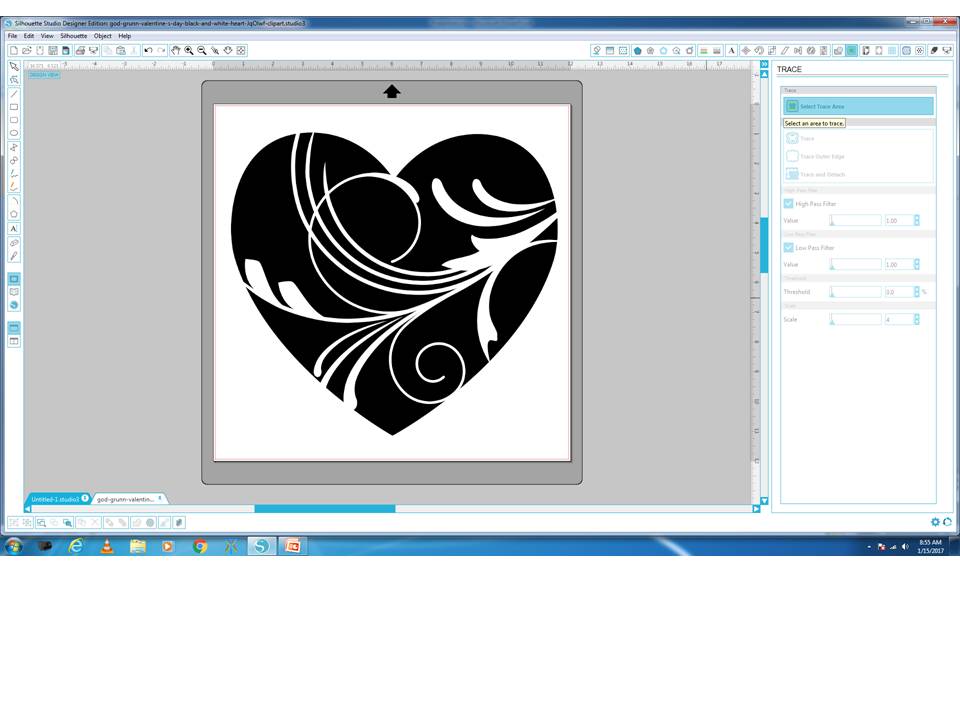The width and height of the screenshot is (960, 720).
Task: Increase Threshold using its up arrow
Action: [x=916, y=288]
